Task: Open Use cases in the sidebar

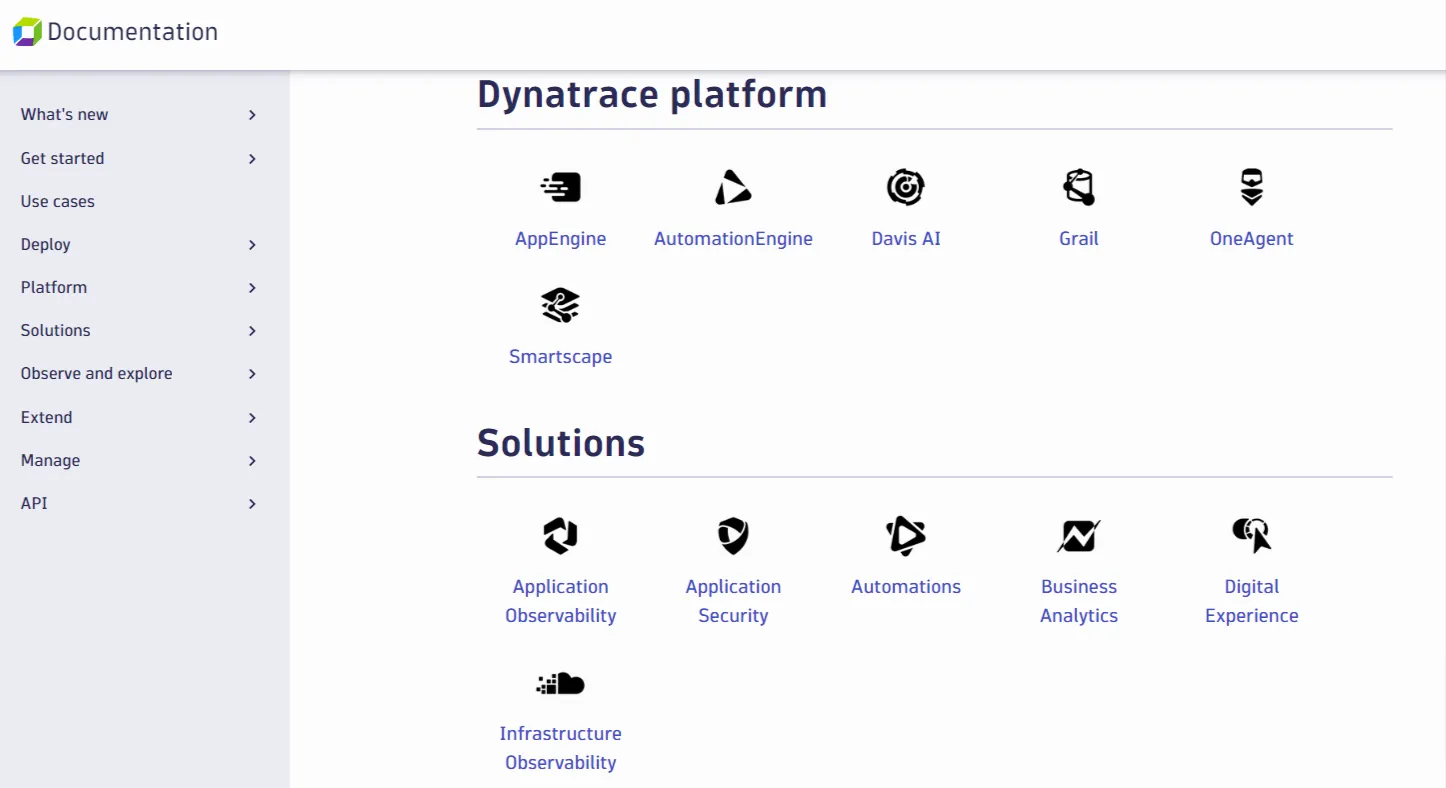Action: 58,201
